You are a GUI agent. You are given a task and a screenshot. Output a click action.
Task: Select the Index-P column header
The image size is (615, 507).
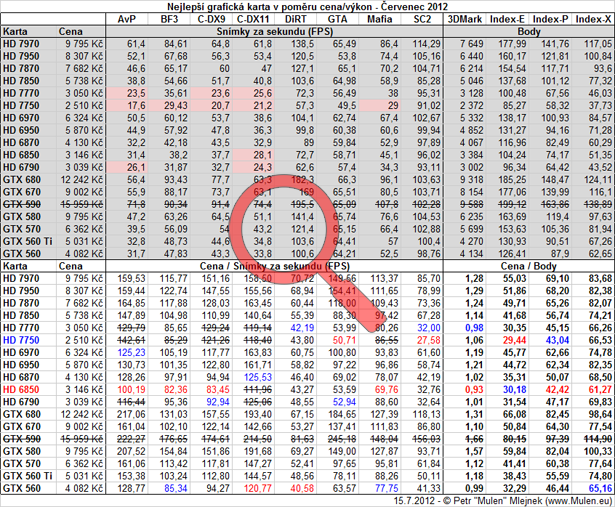point(550,19)
